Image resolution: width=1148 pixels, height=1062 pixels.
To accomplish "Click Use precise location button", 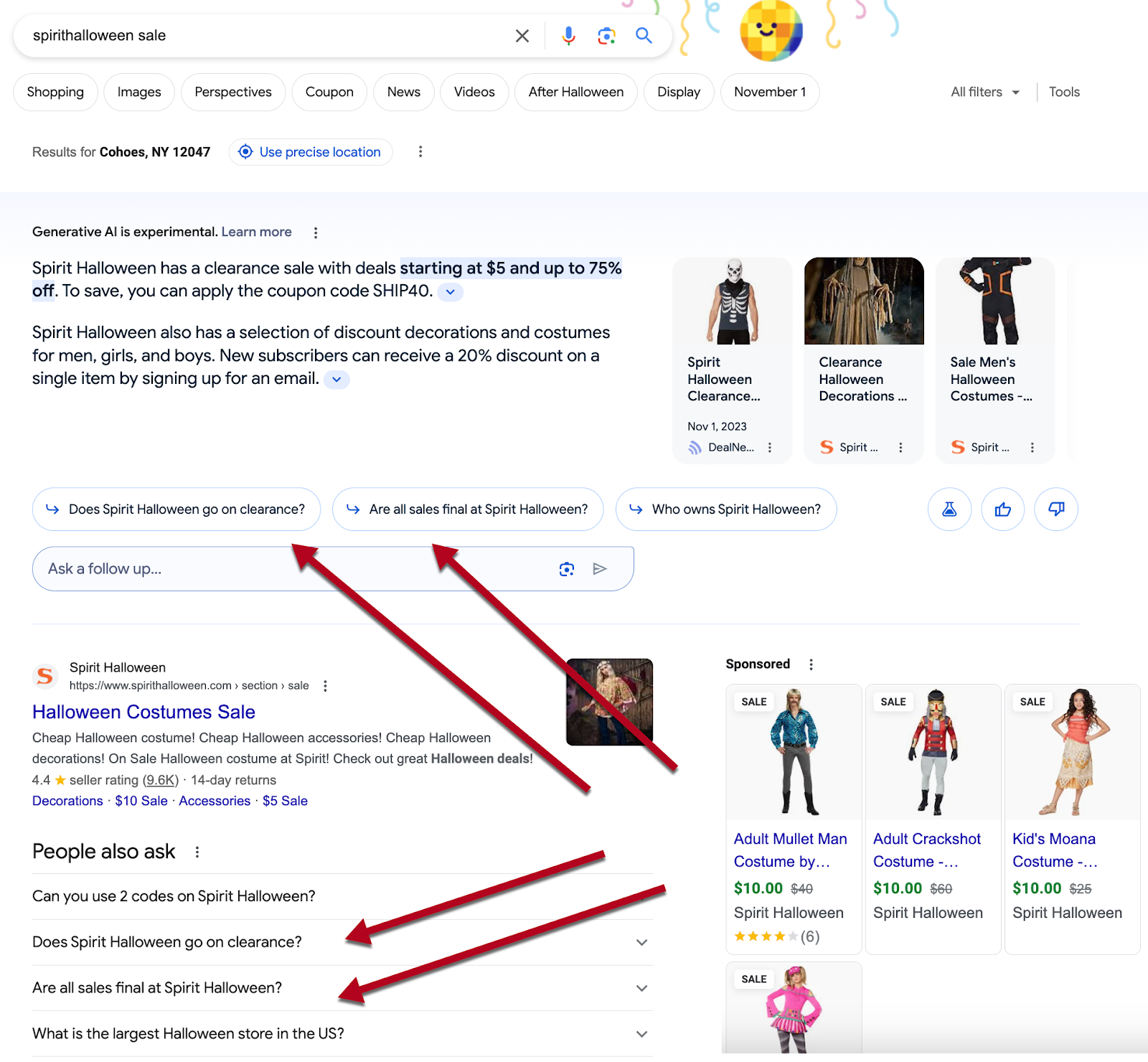I will click(x=311, y=152).
